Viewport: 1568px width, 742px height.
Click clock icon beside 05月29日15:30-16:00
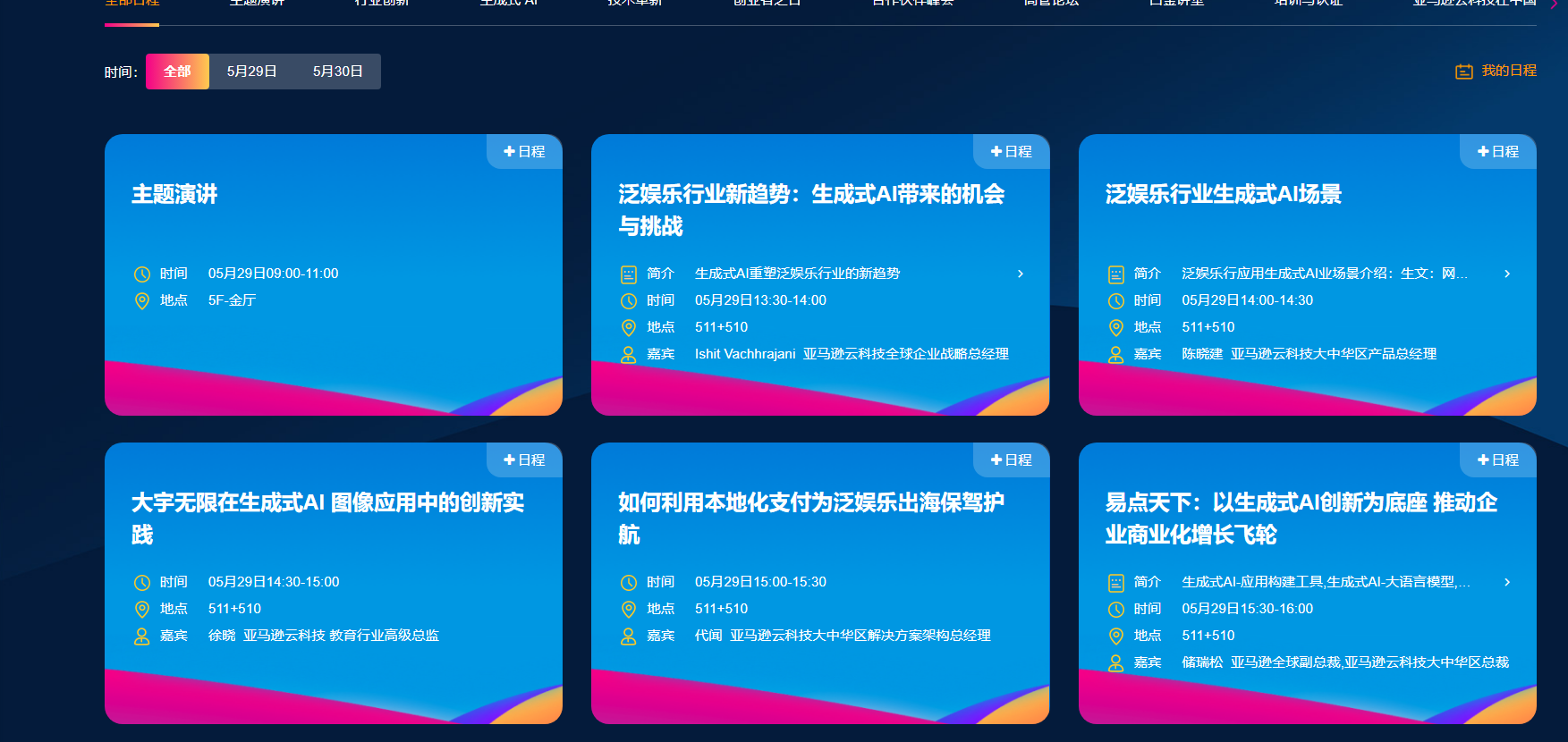pyautogui.click(x=1115, y=610)
